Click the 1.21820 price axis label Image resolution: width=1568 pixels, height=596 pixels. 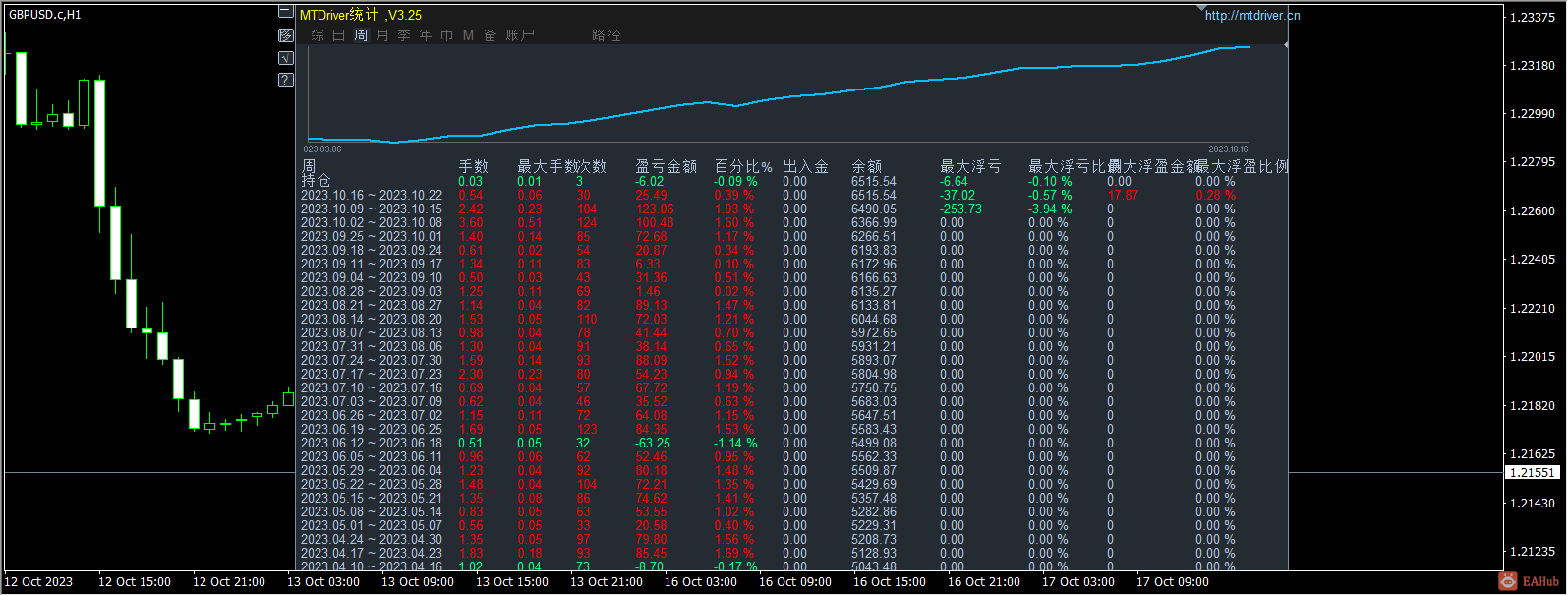coord(1532,405)
